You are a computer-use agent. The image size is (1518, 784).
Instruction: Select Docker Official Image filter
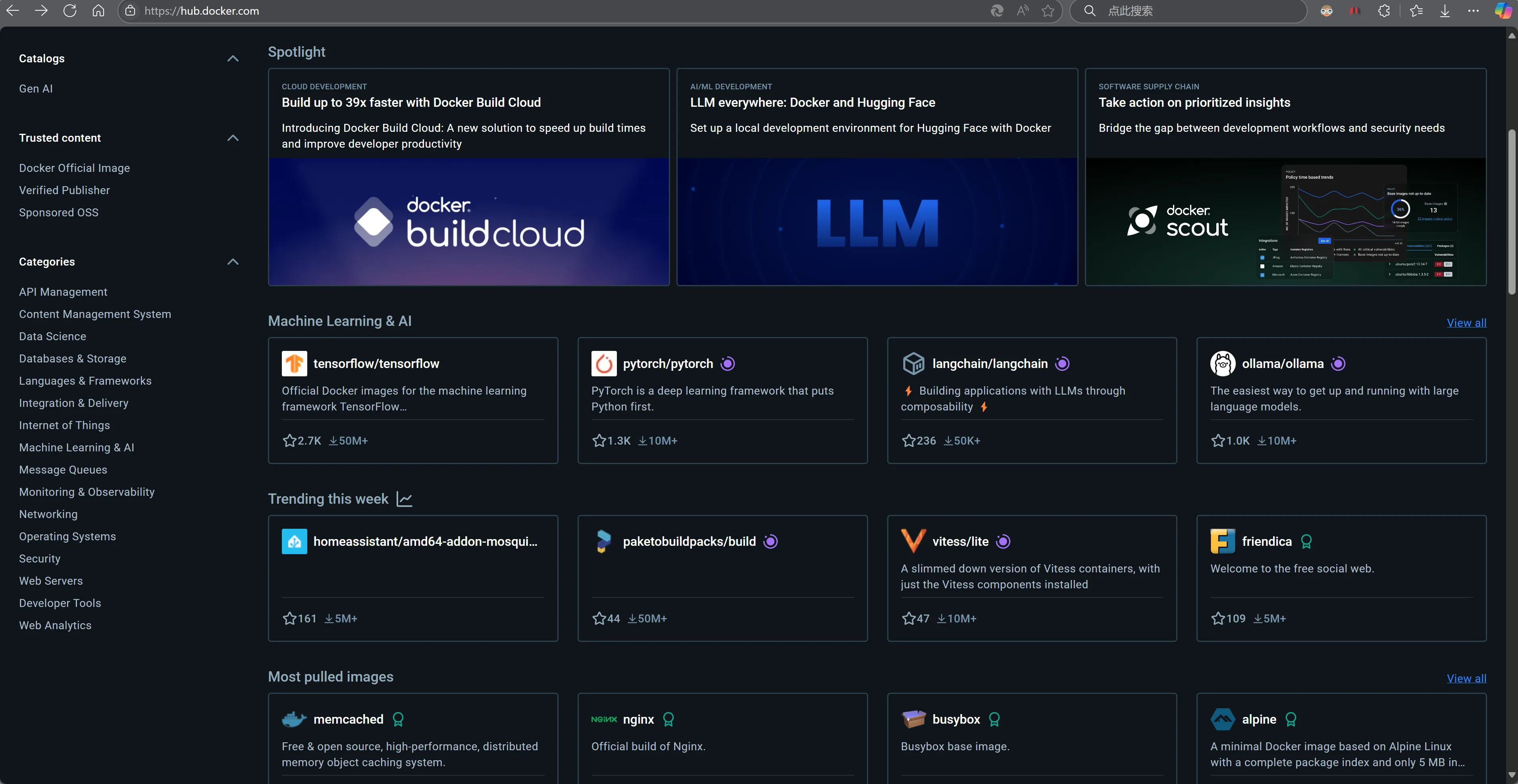tap(74, 168)
